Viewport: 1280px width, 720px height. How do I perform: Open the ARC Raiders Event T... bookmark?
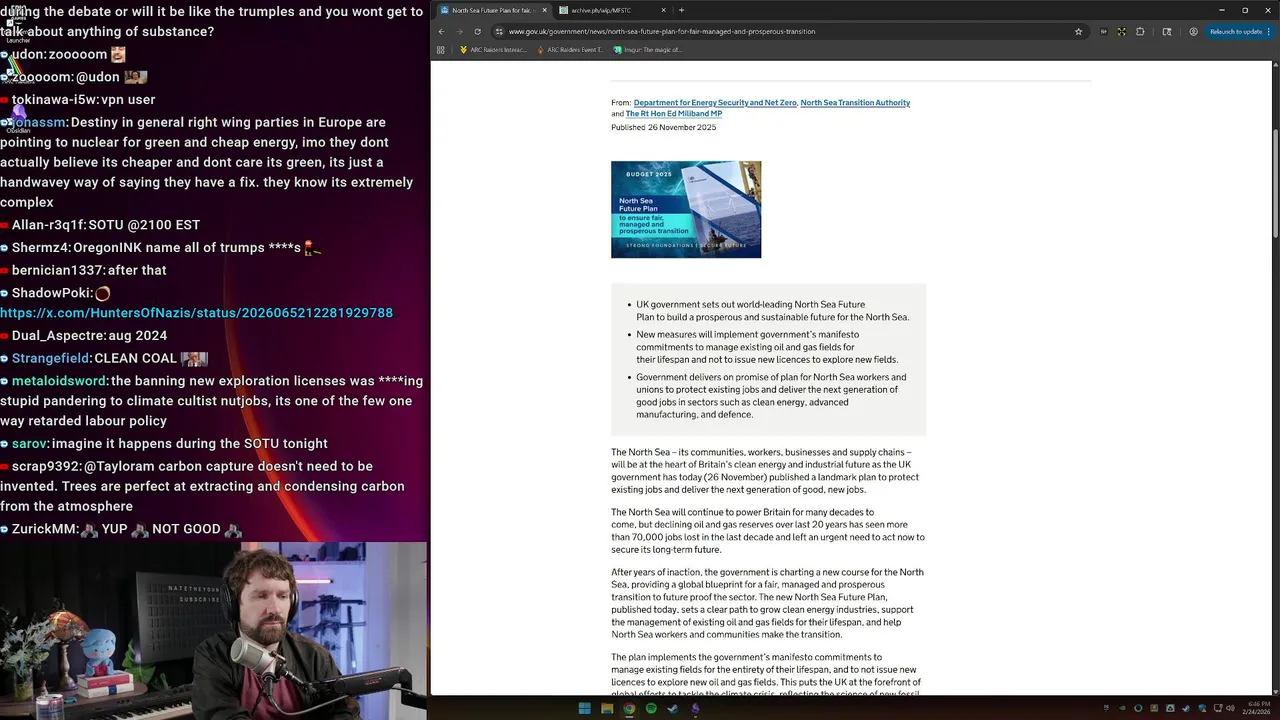coord(570,49)
